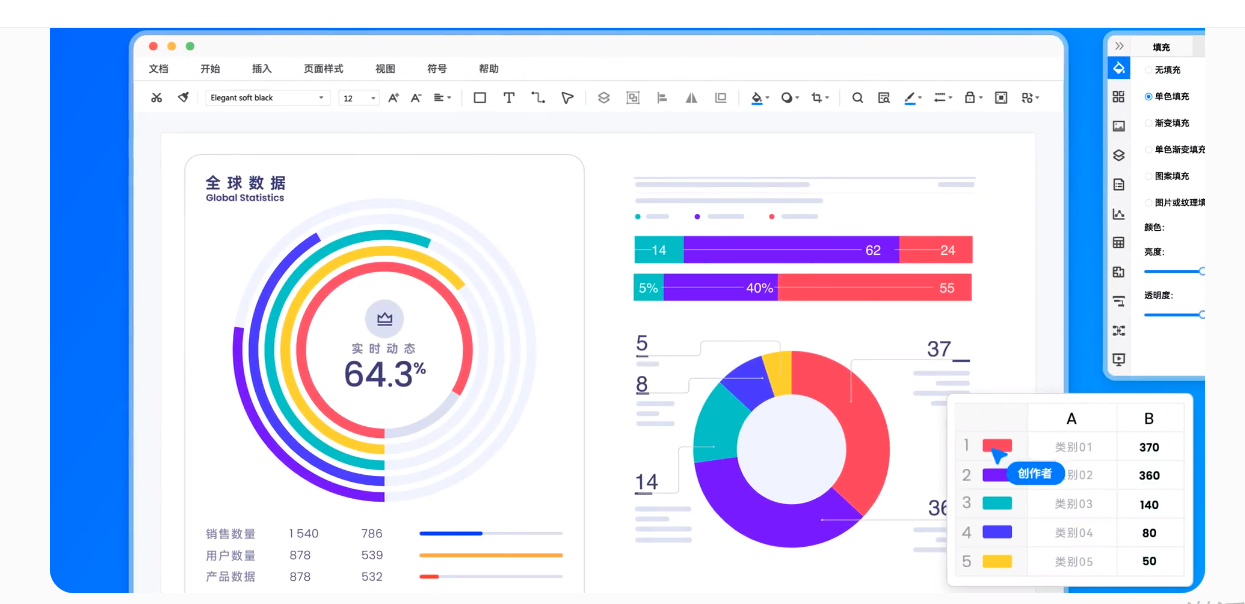The height and width of the screenshot is (604, 1245).
Task: Open the Elegant soft black font dropdown
Action: point(267,98)
